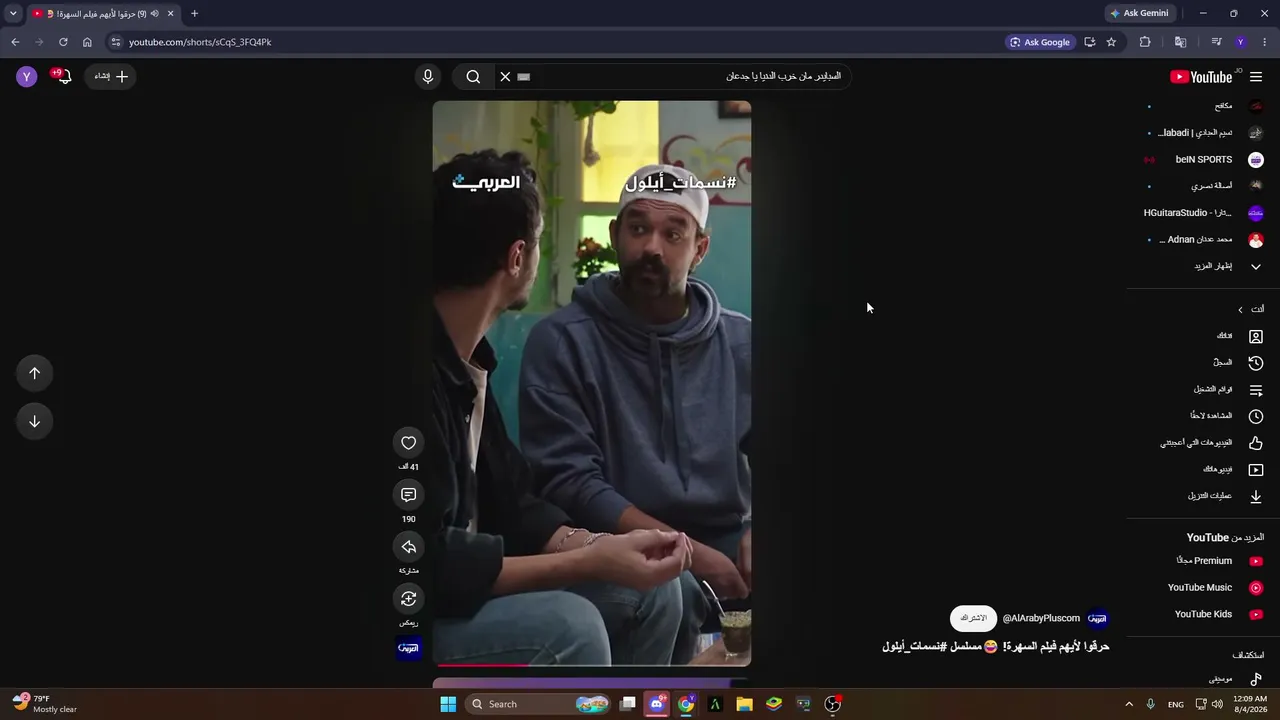Open File Explorer from the taskbar
This screenshot has width=1280, height=720.
coord(744,704)
